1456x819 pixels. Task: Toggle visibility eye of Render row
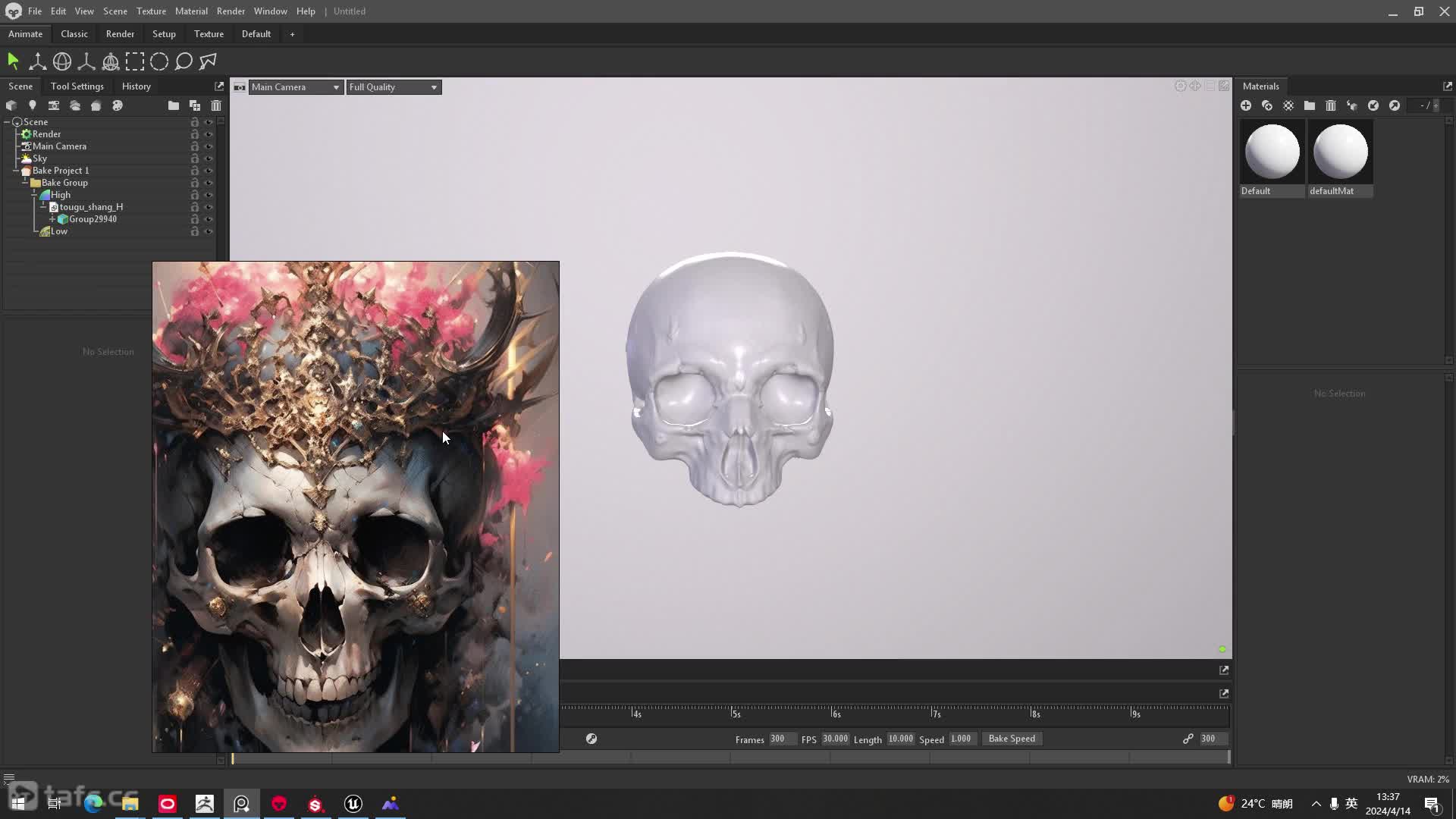tap(209, 134)
